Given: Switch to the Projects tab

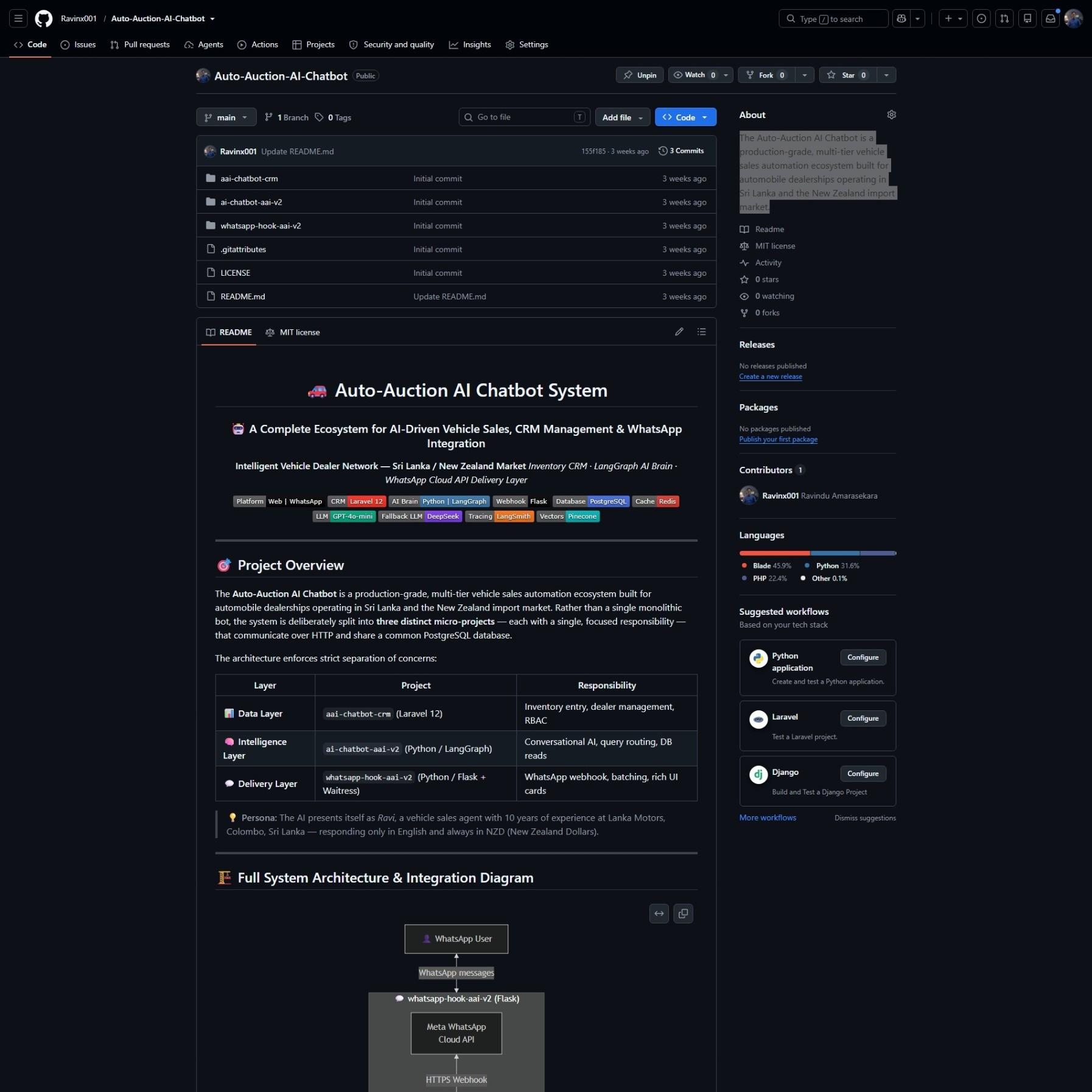Looking at the screenshot, I should pos(313,44).
